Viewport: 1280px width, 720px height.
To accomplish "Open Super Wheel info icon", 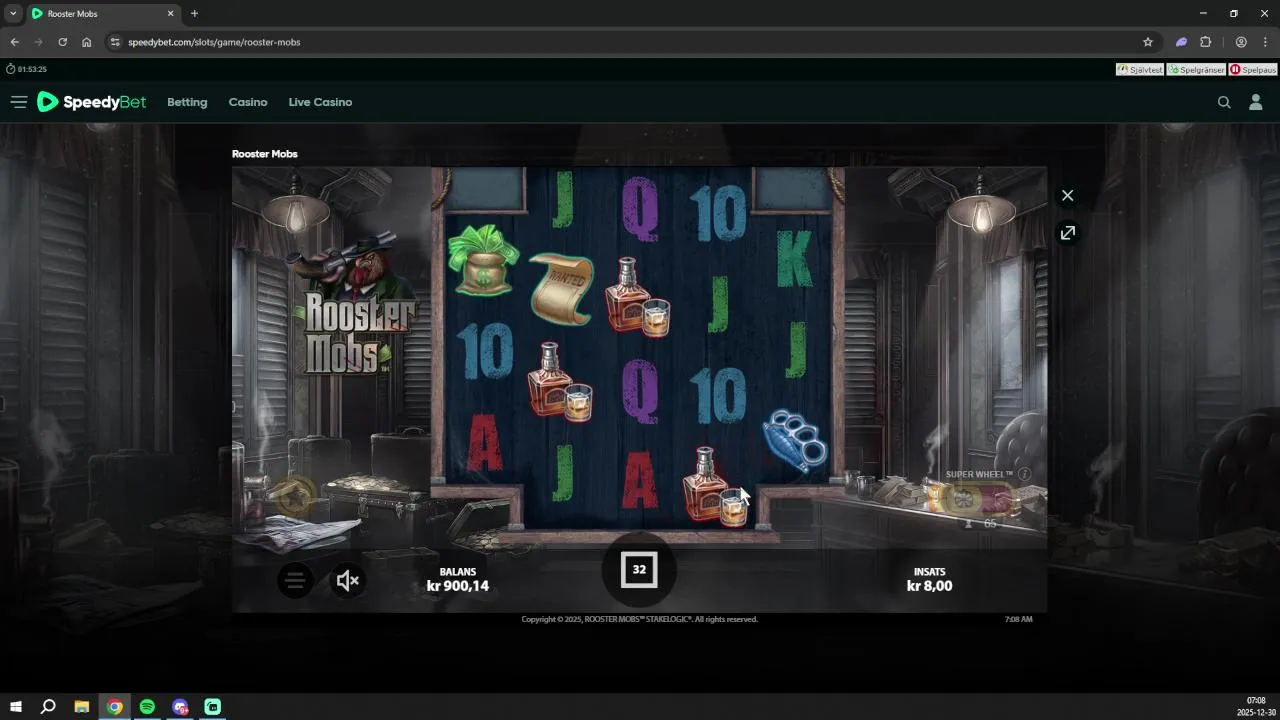I will click(x=1024, y=474).
